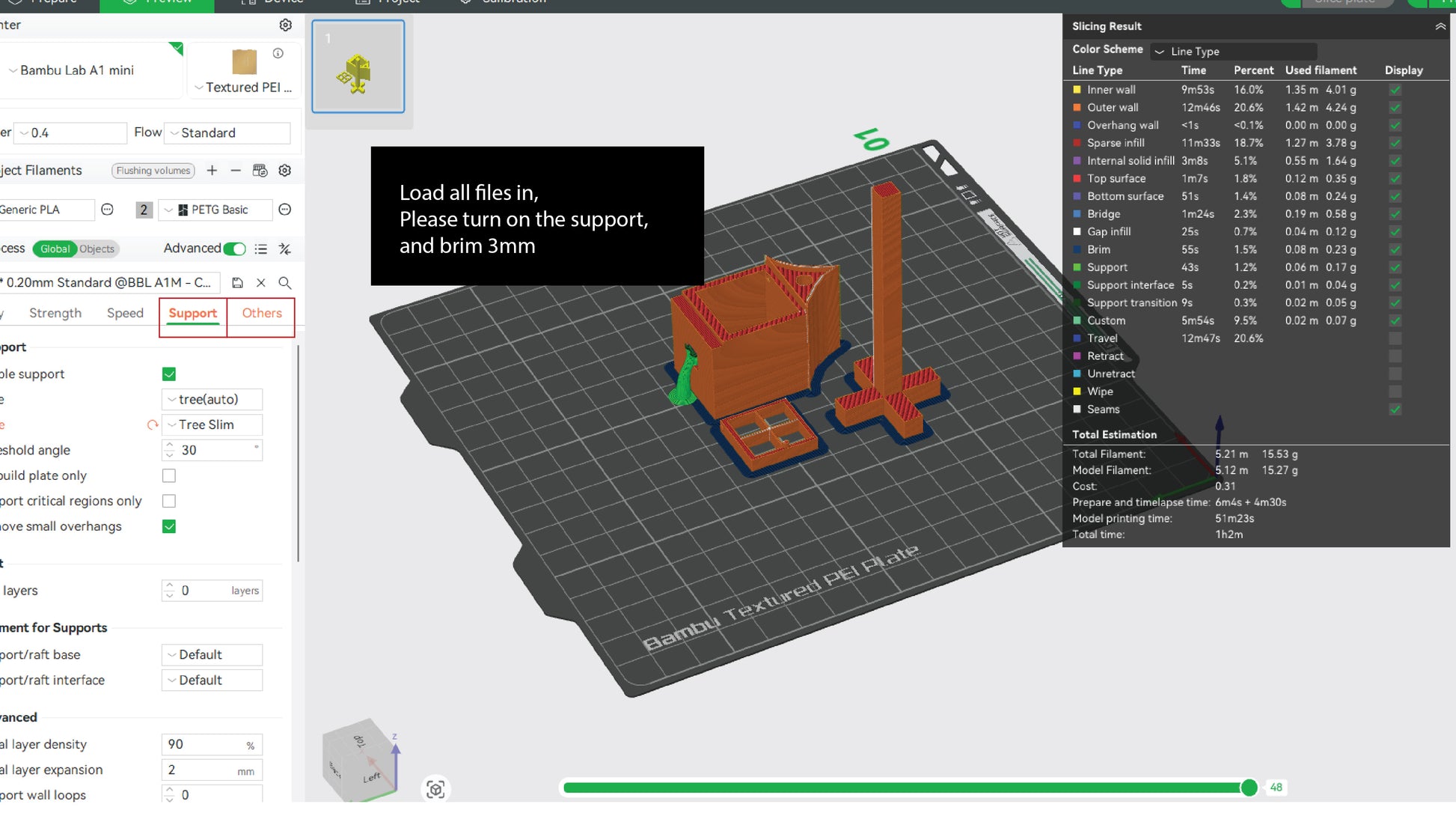Reset support style to default arrow
The image size is (1456, 825).
[153, 425]
